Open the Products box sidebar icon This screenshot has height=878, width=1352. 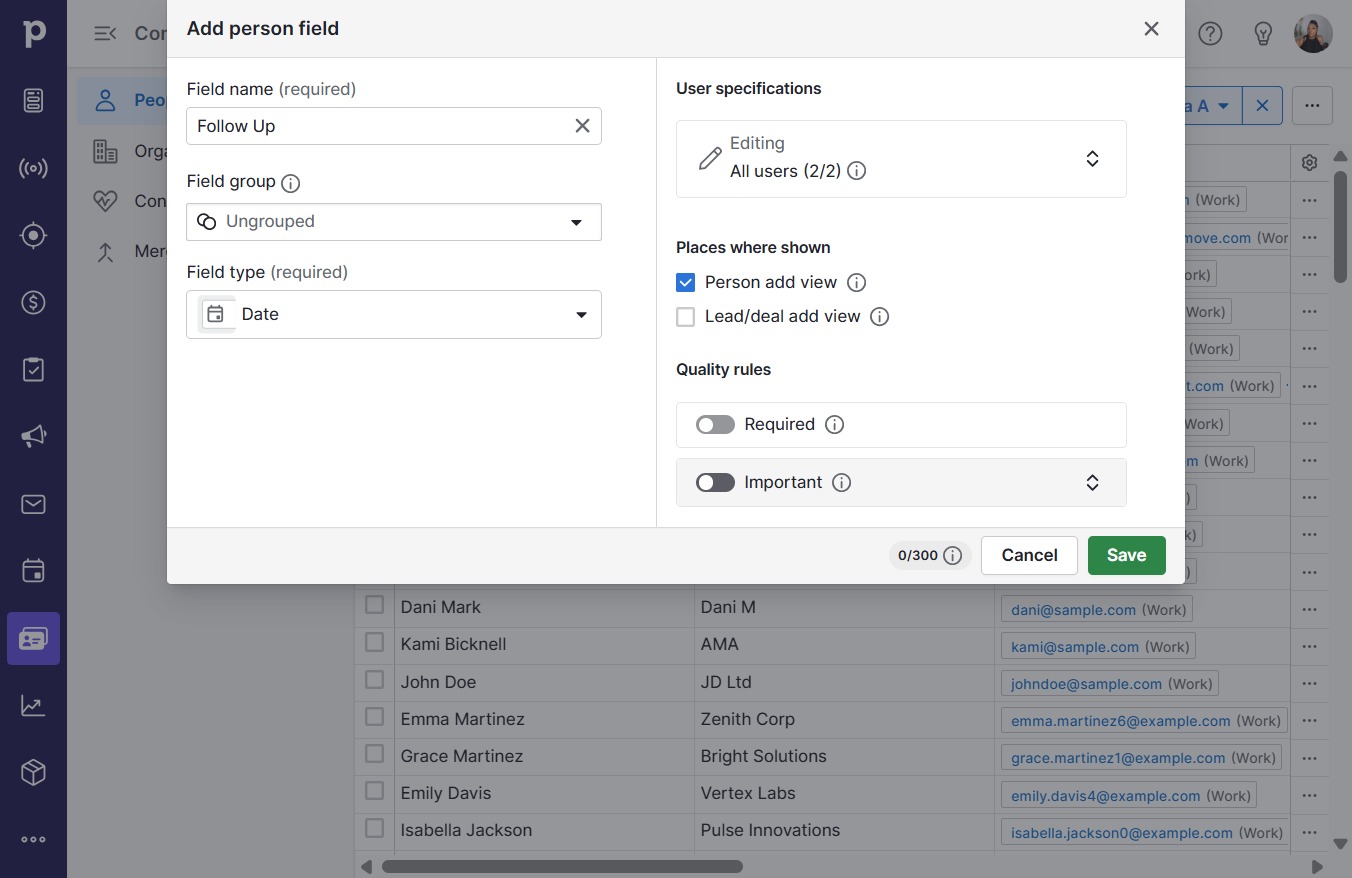click(x=33, y=772)
